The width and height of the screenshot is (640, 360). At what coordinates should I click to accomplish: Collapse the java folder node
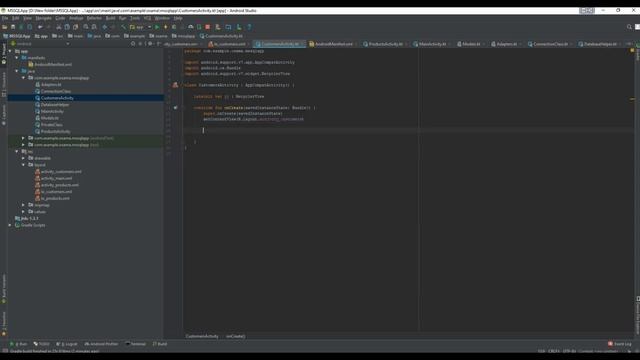point(17,71)
